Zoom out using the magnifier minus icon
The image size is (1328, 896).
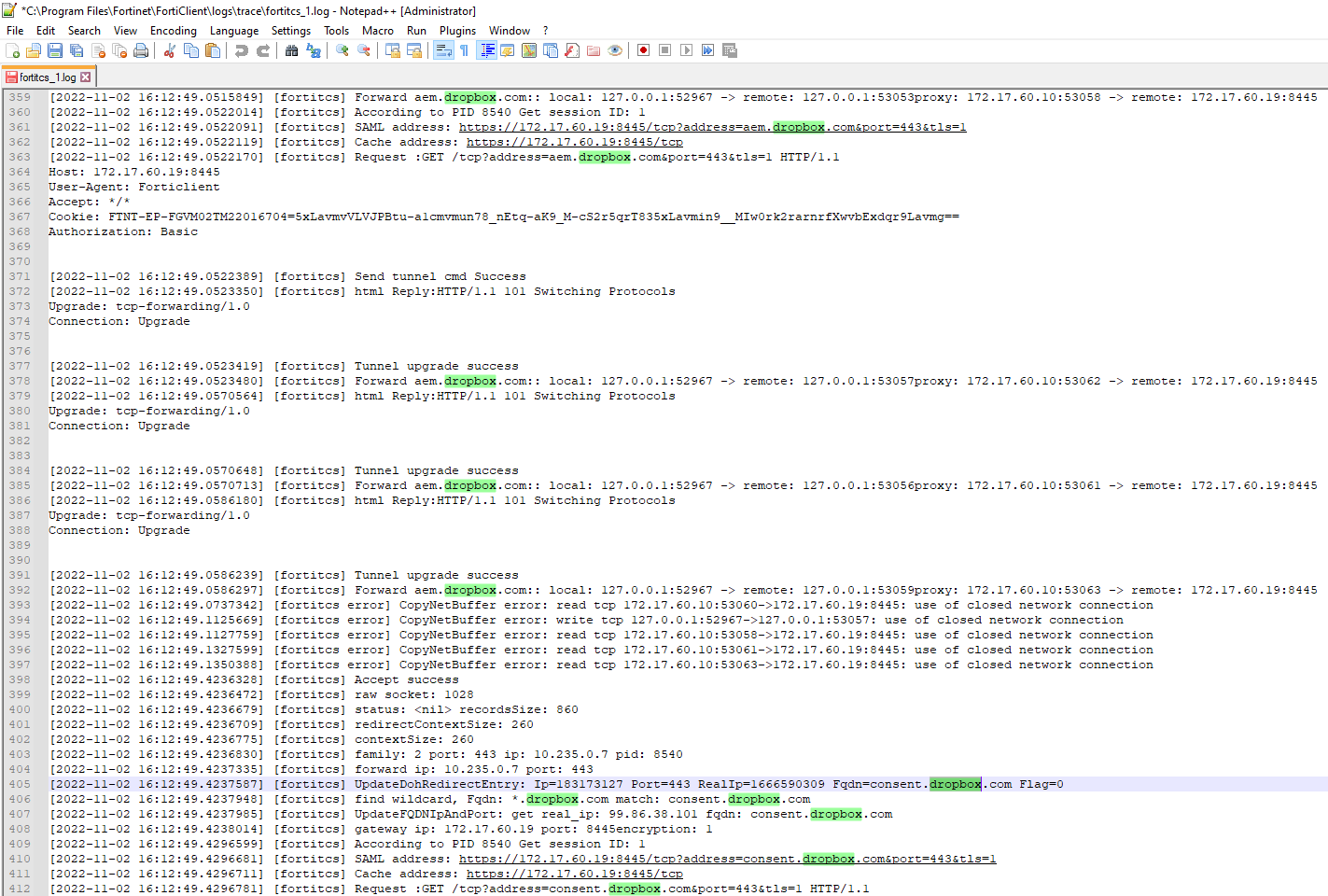364,50
